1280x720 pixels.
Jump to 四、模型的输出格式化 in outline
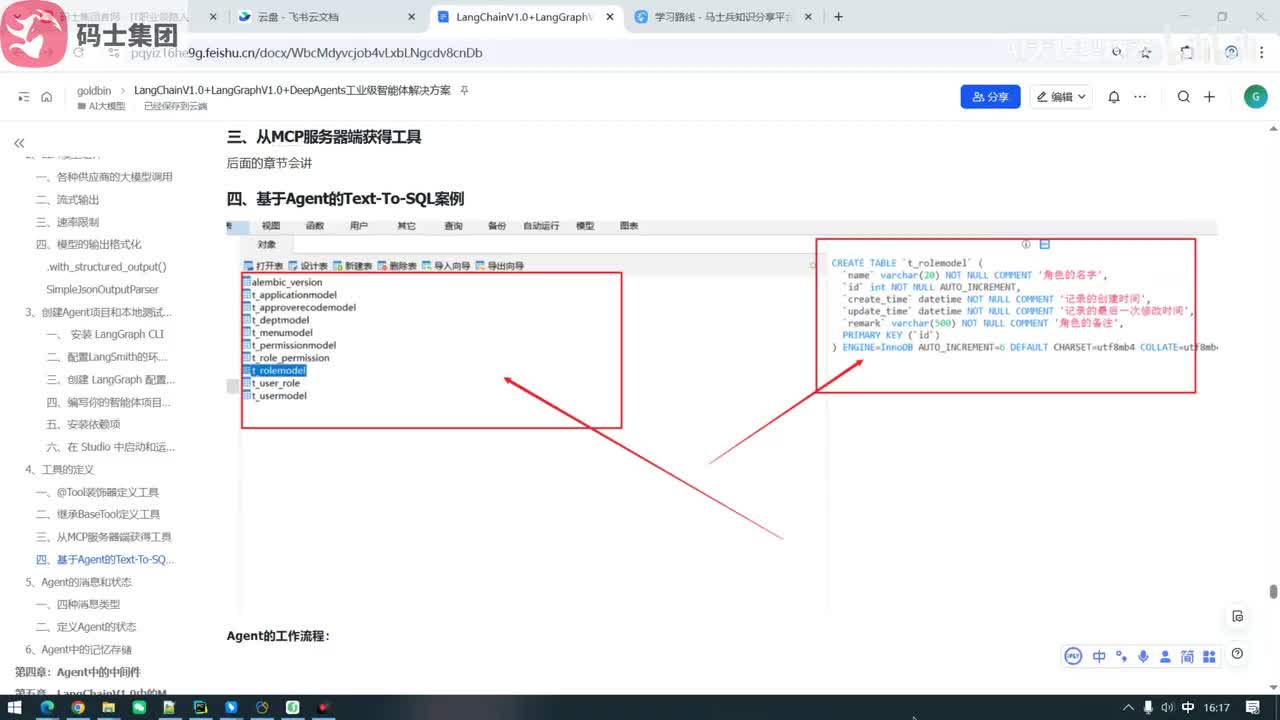(x=88, y=244)
